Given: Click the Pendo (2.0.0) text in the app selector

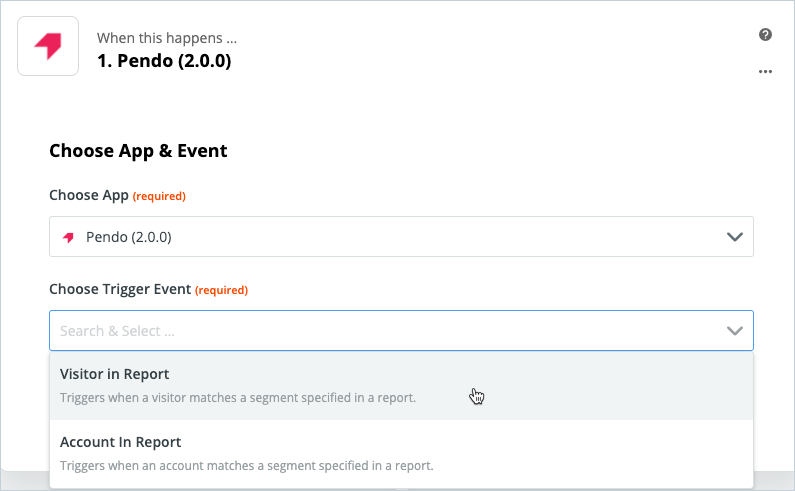Looking at the screenshot, I should (x=129, y=237).
